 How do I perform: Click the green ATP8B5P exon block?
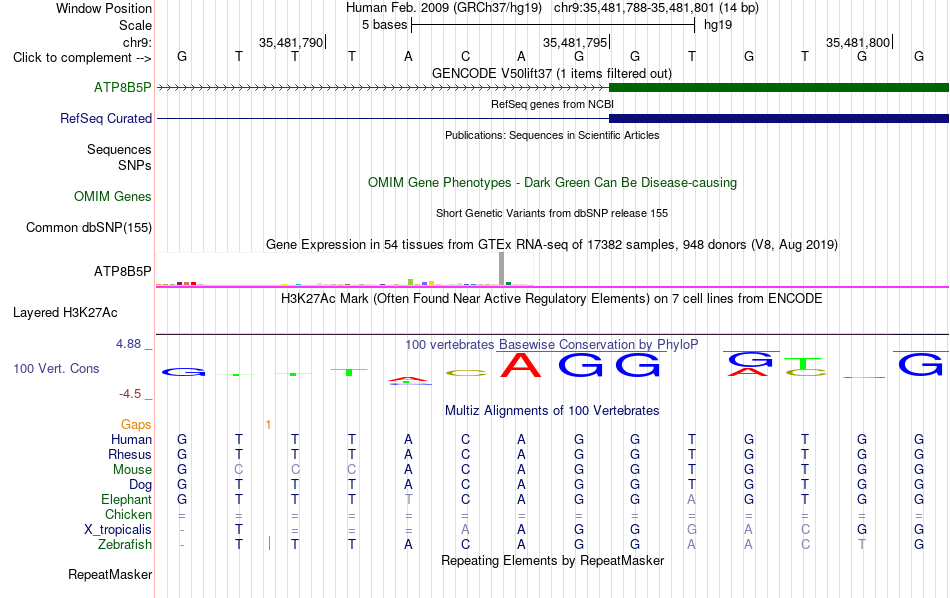(x=779, y=87)
